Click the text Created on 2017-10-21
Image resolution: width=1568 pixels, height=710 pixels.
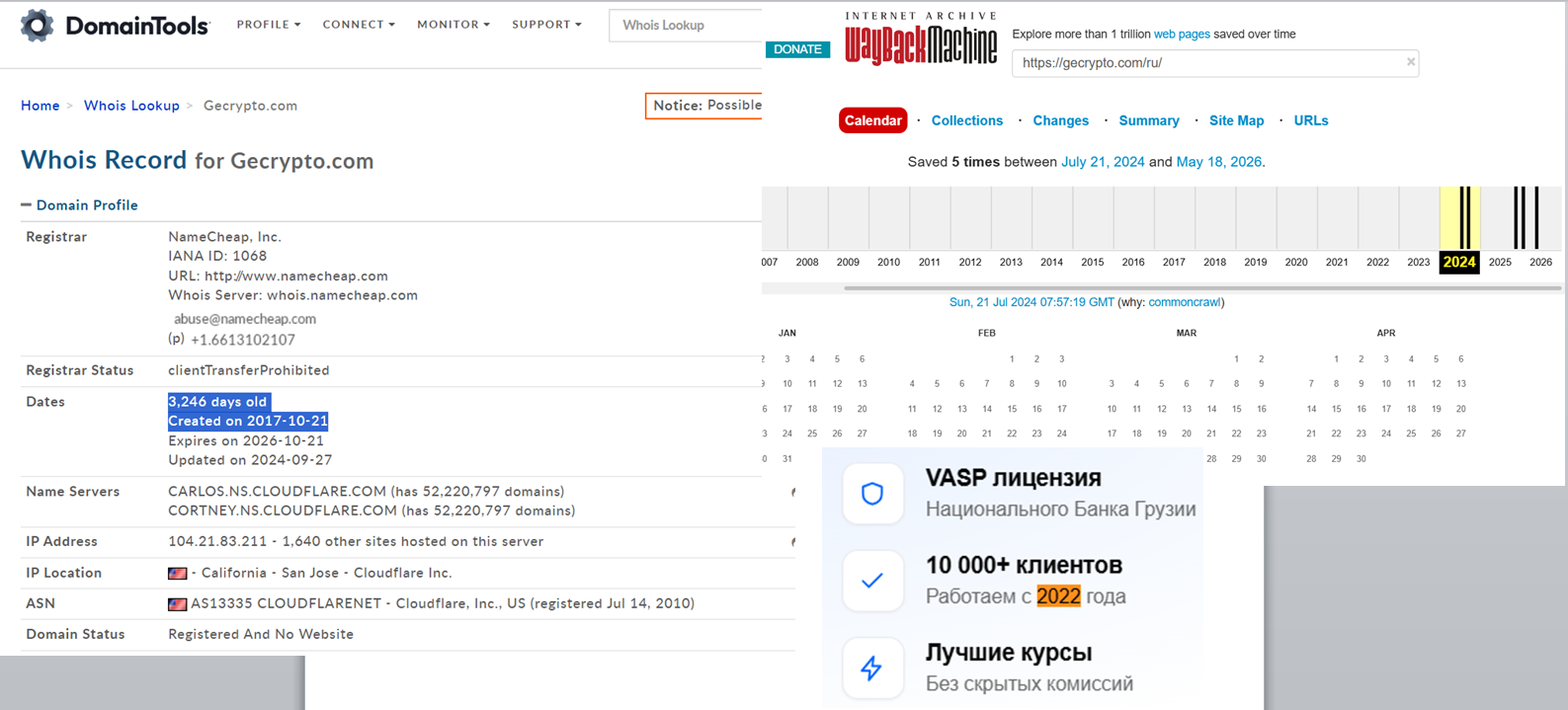click(x=248, y=421)
